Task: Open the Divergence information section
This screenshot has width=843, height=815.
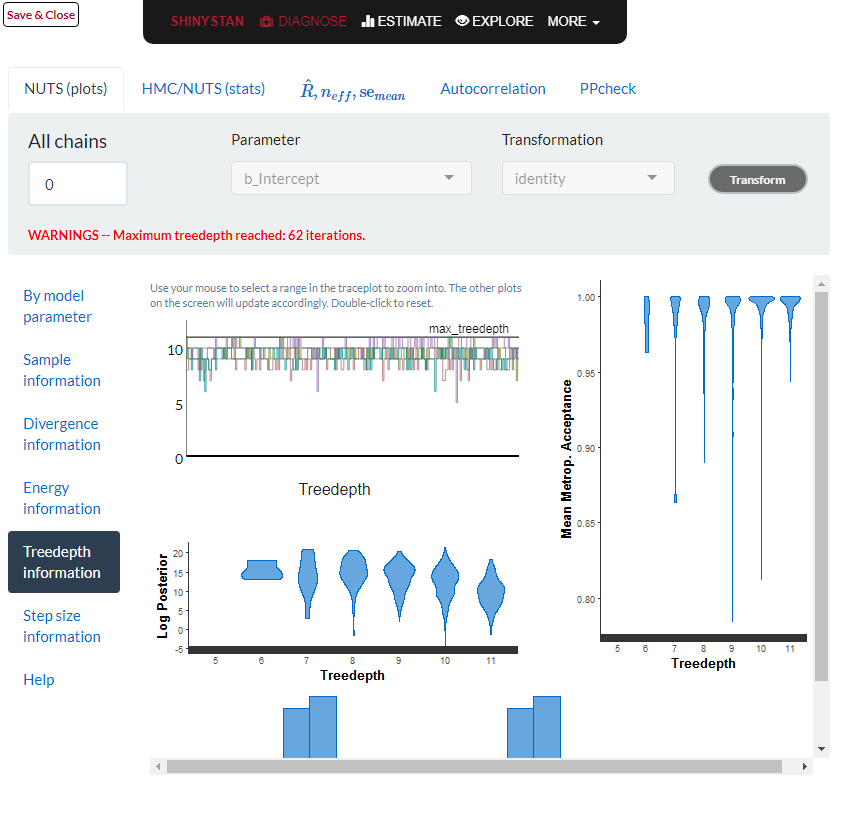Action: coord(61,434)
